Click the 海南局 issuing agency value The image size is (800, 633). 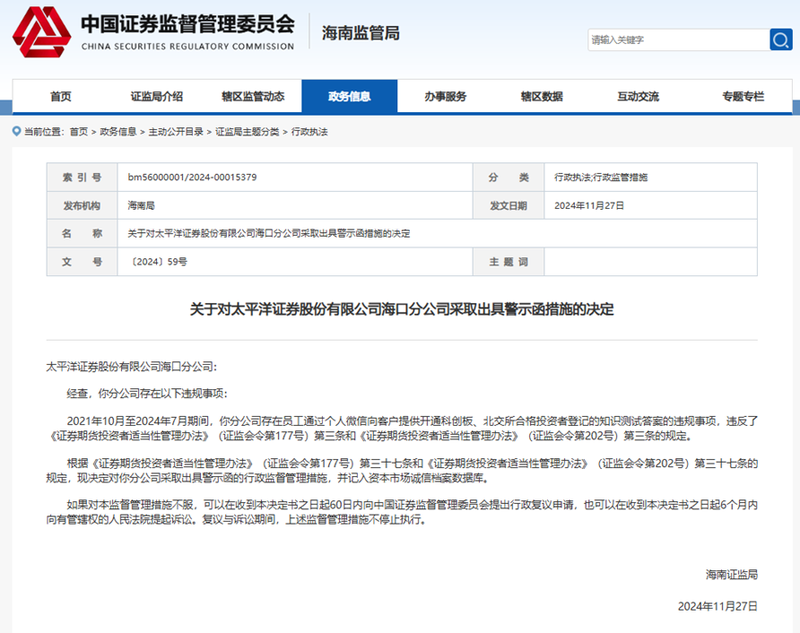(x=141, y=206)
